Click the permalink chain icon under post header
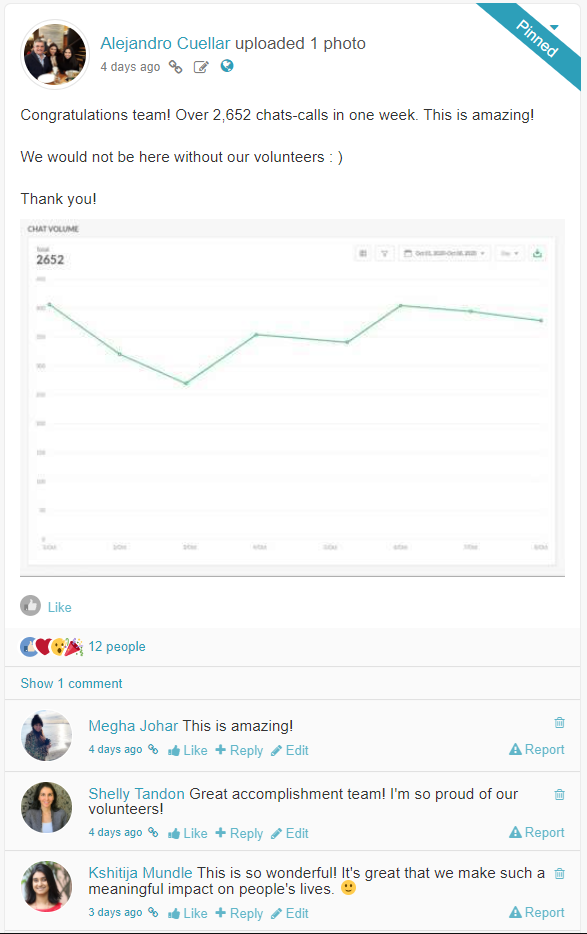This screenshot has height=934, width=587. tap(175, 67)
